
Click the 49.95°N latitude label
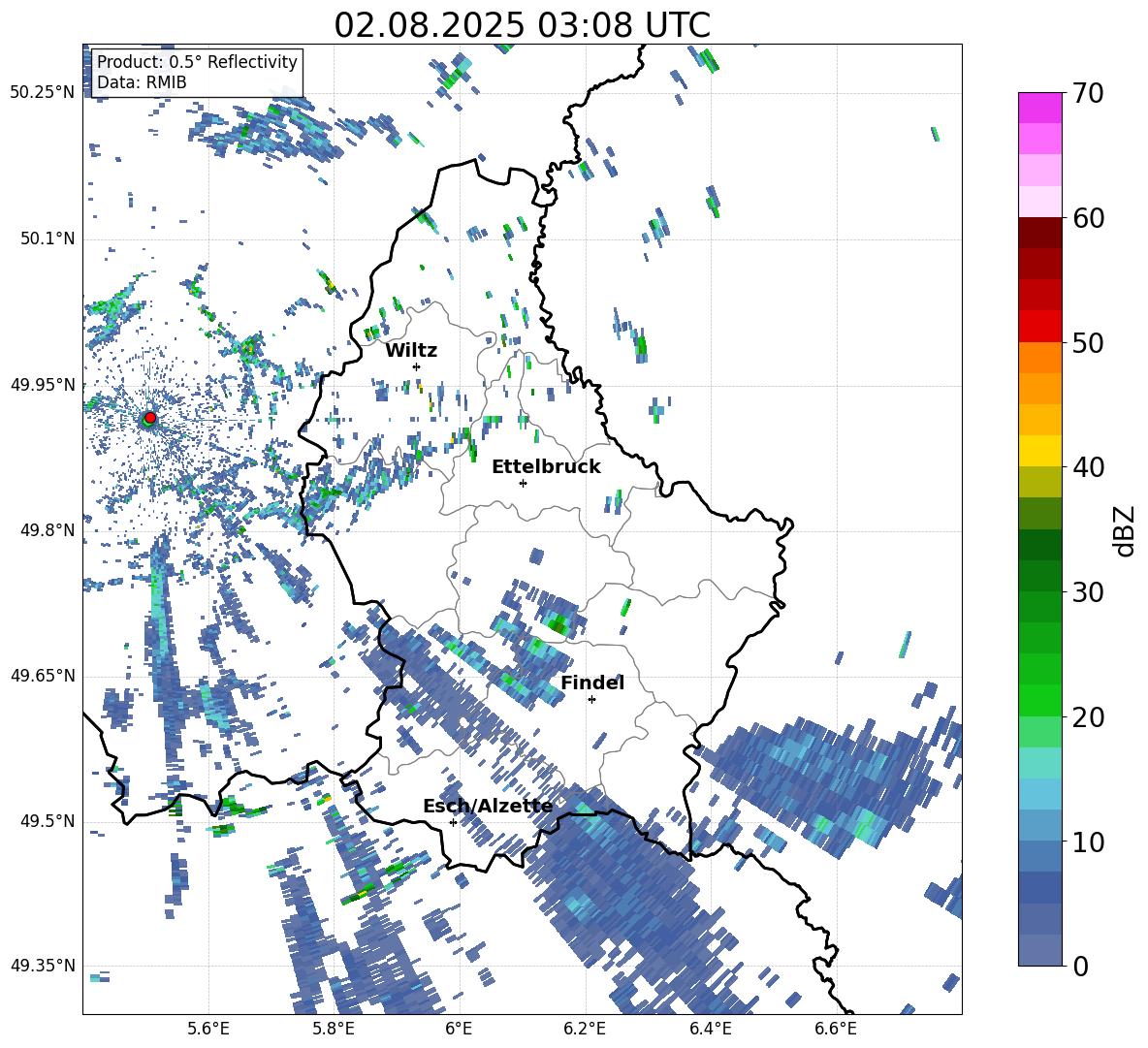click(43, 384)
